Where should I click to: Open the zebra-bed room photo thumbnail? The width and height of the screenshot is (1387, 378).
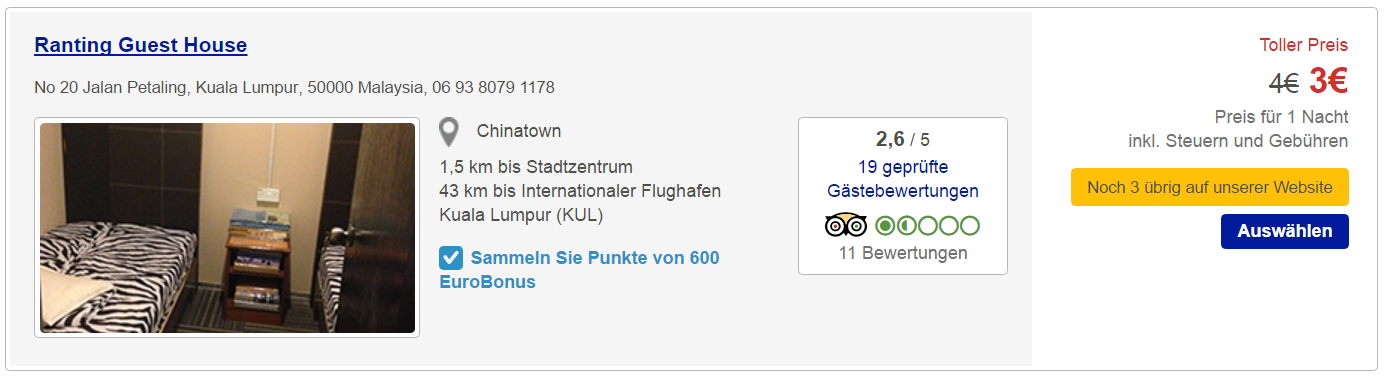227,228
